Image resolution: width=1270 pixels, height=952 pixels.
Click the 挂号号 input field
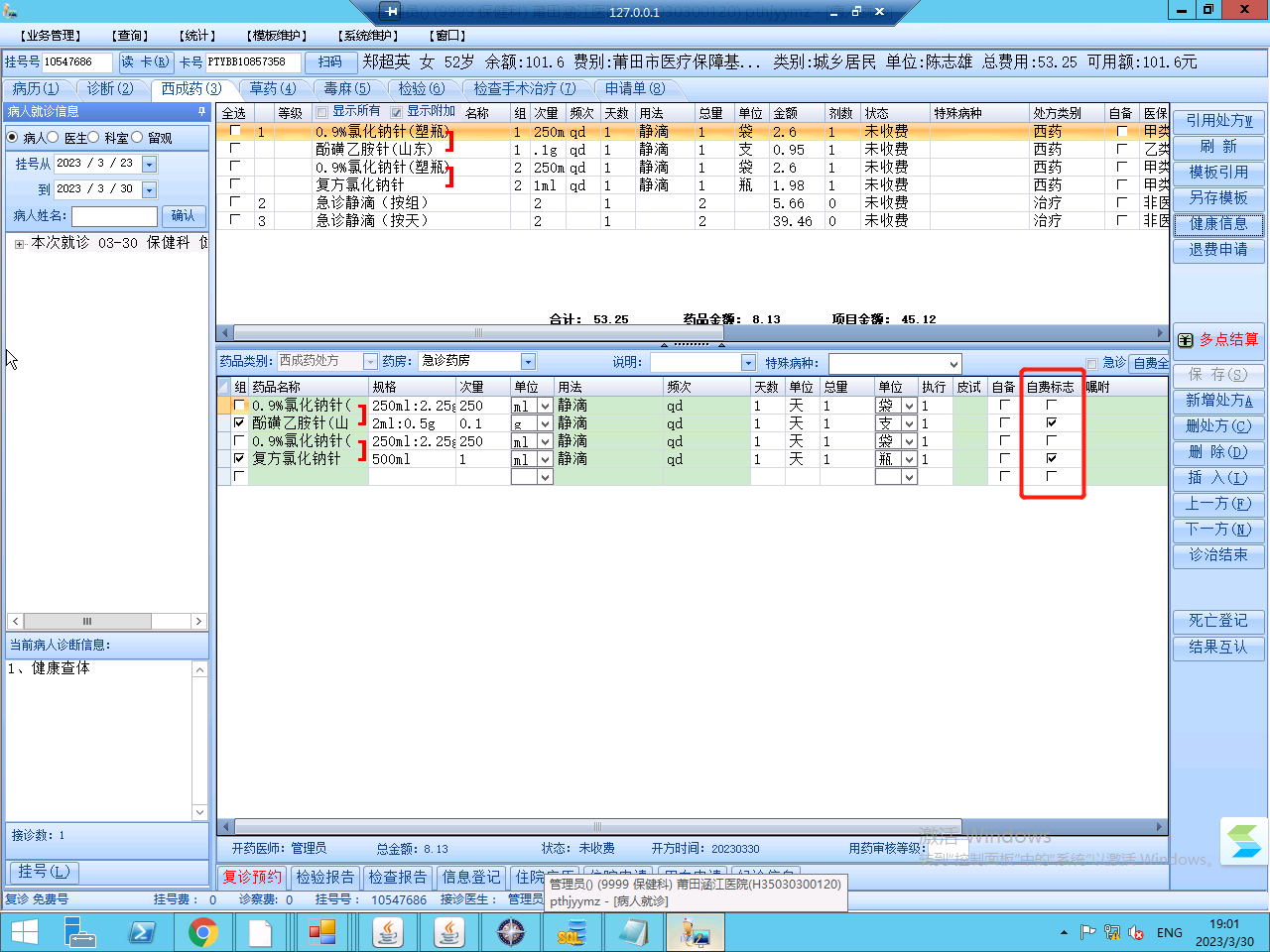(x=77, y=62)
